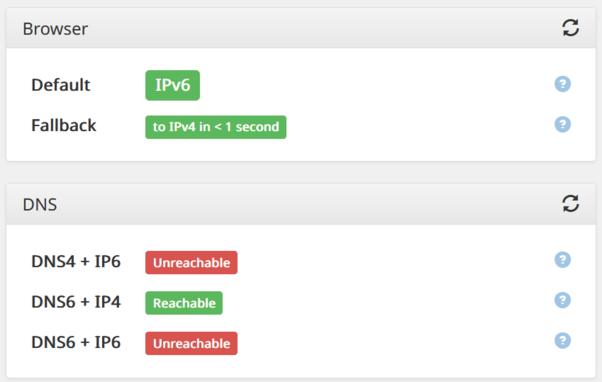Select the DNS panel heading

tap(40, 205)
